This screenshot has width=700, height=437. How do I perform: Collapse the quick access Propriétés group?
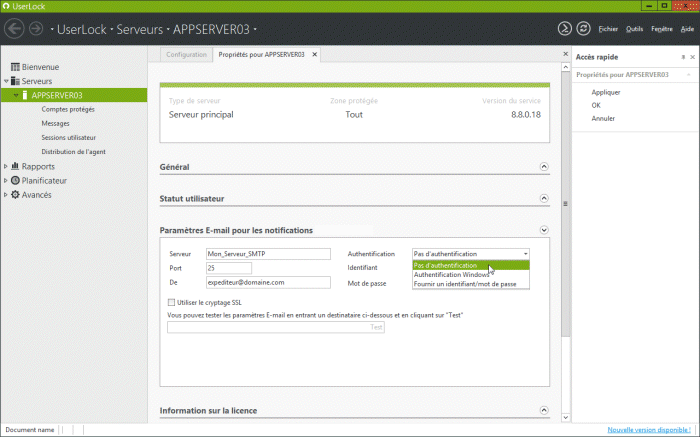689,75
